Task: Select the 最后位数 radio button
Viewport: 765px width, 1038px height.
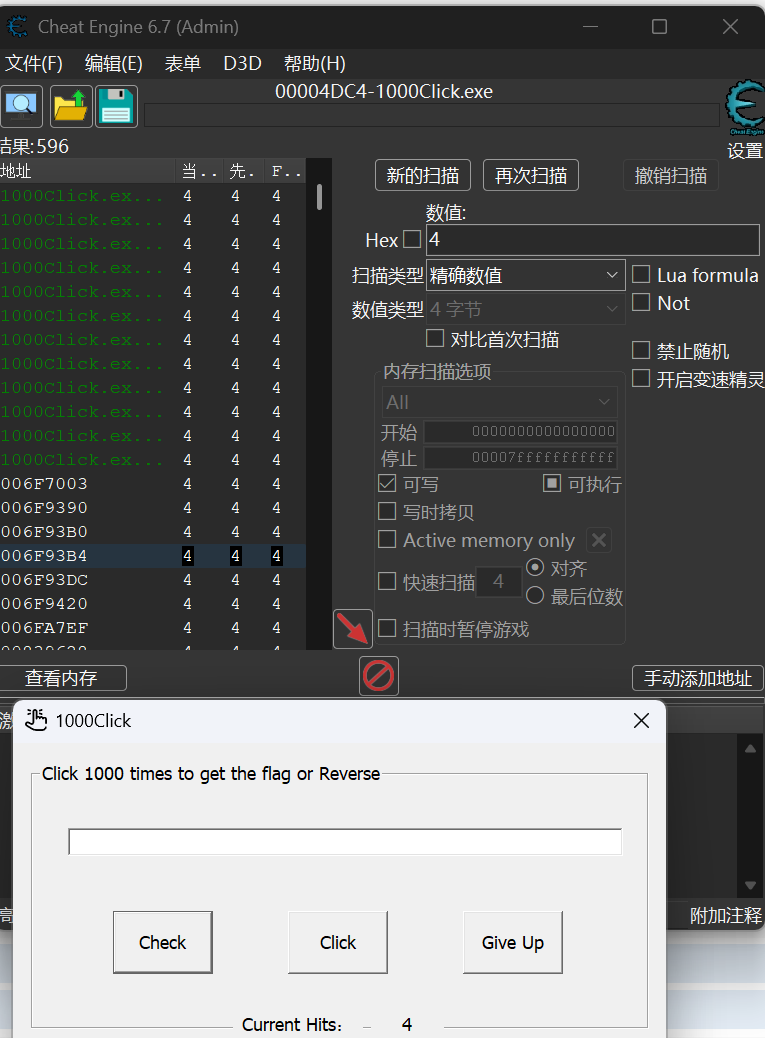Action: point(535,595)
